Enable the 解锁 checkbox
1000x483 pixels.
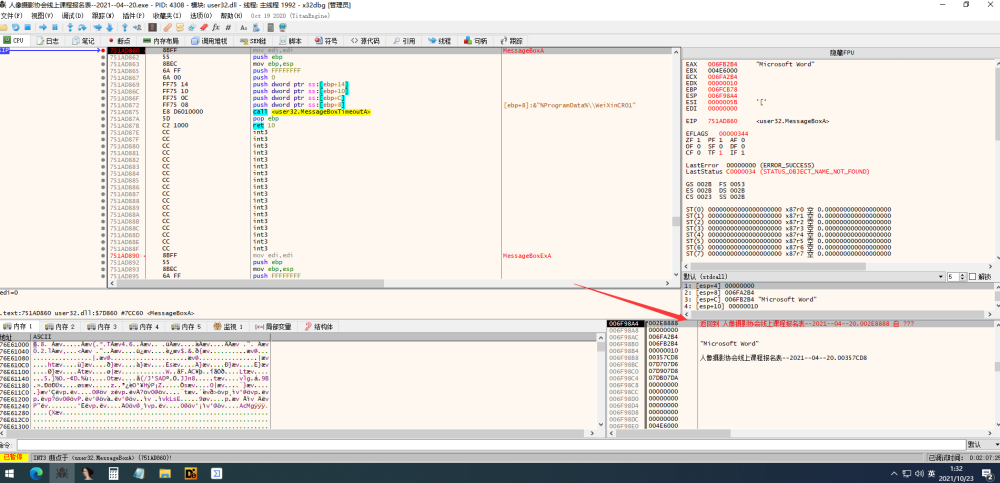click(973, 277)
